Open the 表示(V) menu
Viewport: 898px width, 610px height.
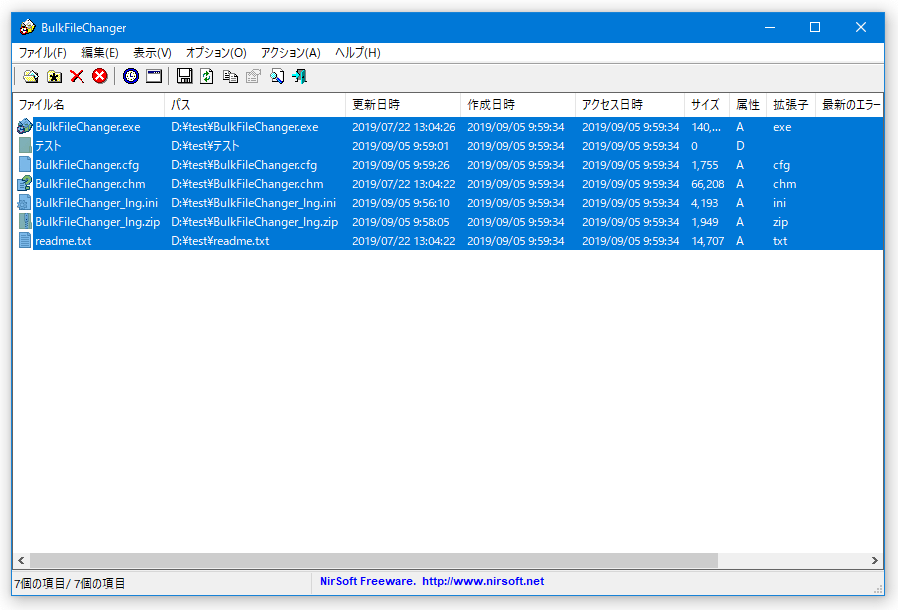click(x=152, y=53)
